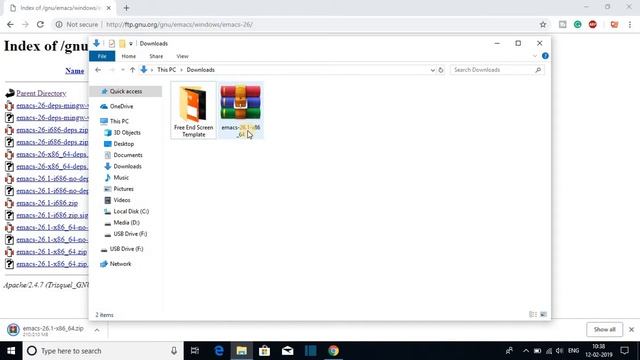
Task: Bookmark this page with star icon
Action: pos(543,24)
